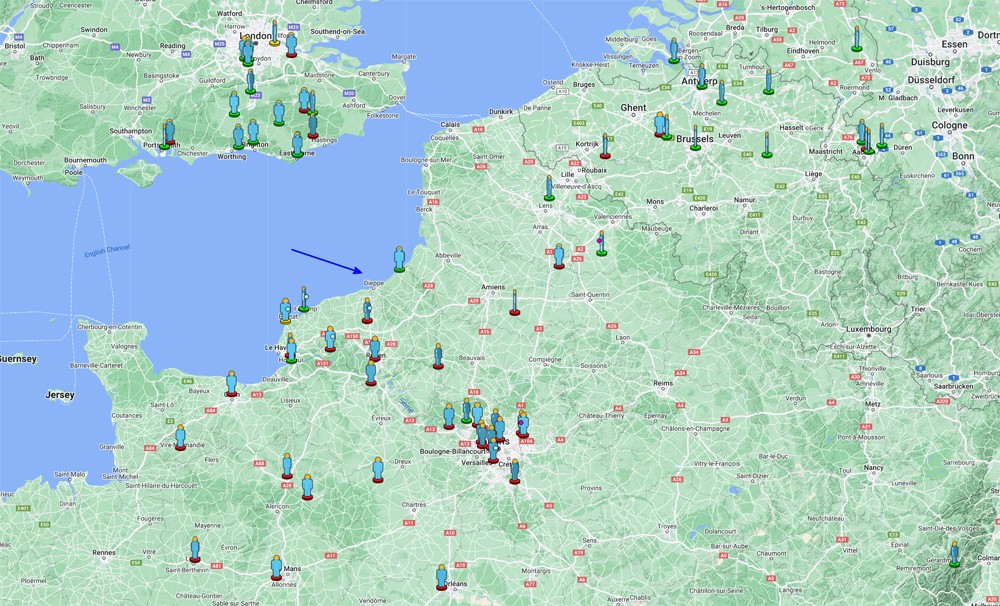Screen dimensions: 1000x606
Task: Click the Rennes city label
Action: pyautogui.click(x=104, y=552)
